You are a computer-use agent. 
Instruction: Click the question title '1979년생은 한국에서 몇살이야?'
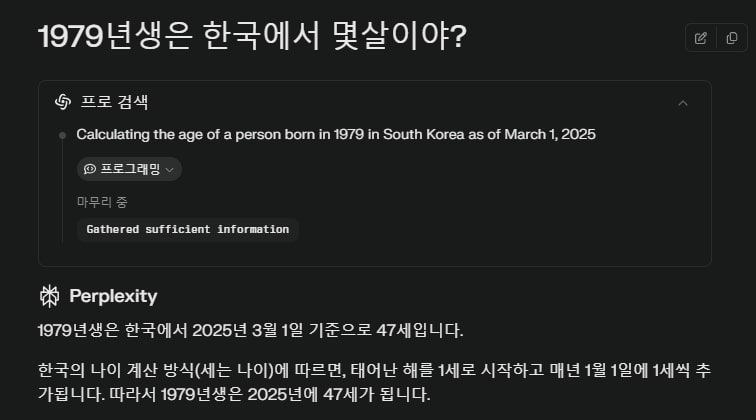[x=252, y=38]
